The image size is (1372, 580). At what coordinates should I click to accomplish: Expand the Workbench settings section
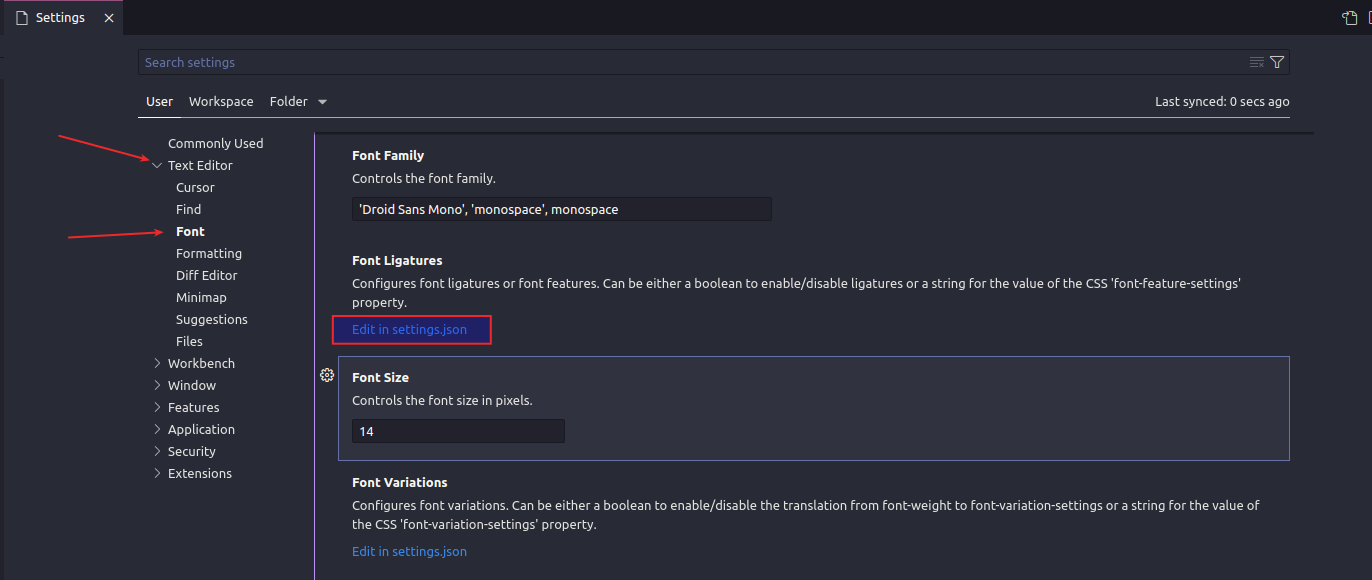click(157, 363)
